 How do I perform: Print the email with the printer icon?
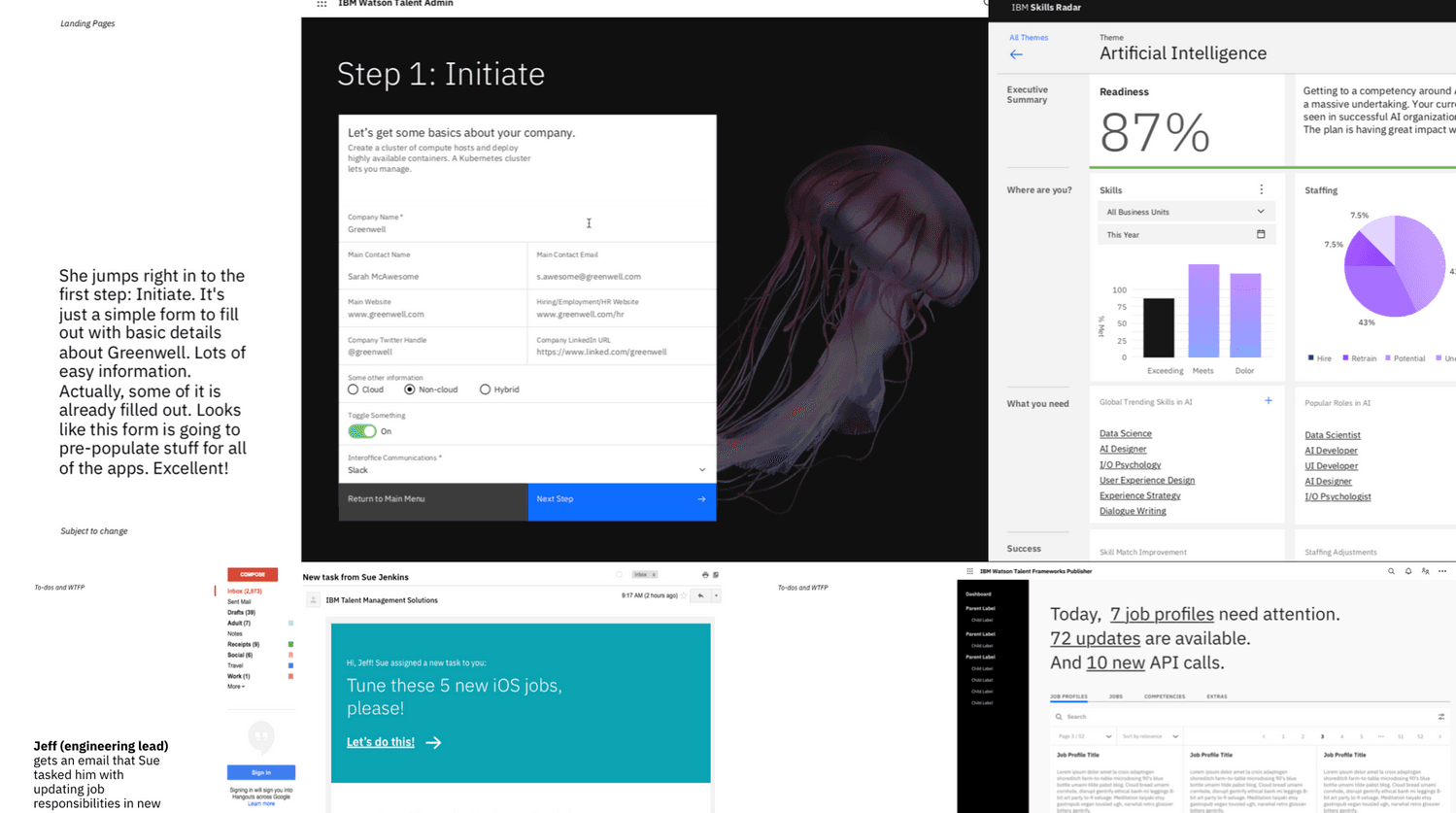(705, 575)
